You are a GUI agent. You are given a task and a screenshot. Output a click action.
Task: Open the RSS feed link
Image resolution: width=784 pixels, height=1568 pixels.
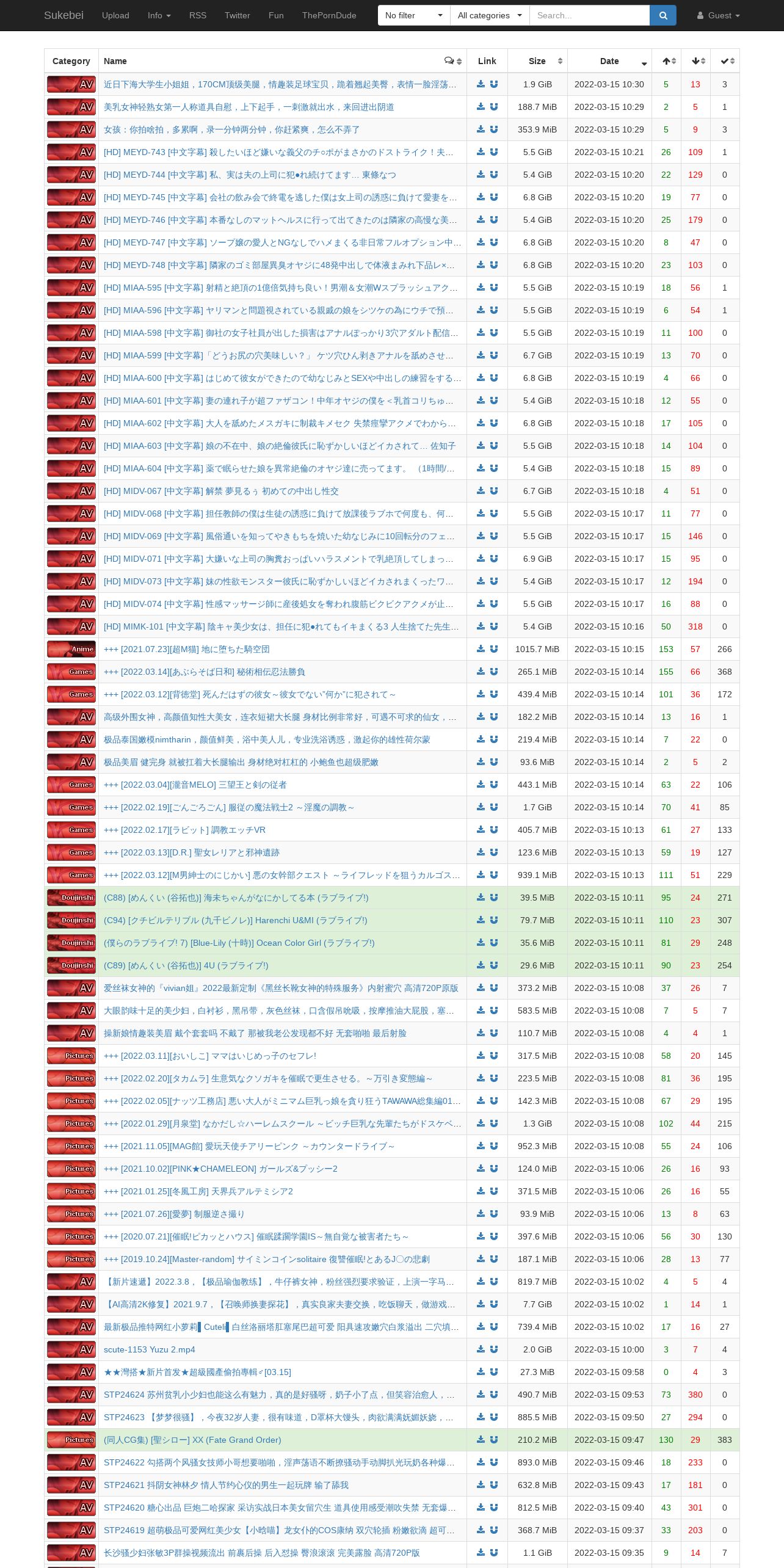pyautogui.click(x=198, y=15)
